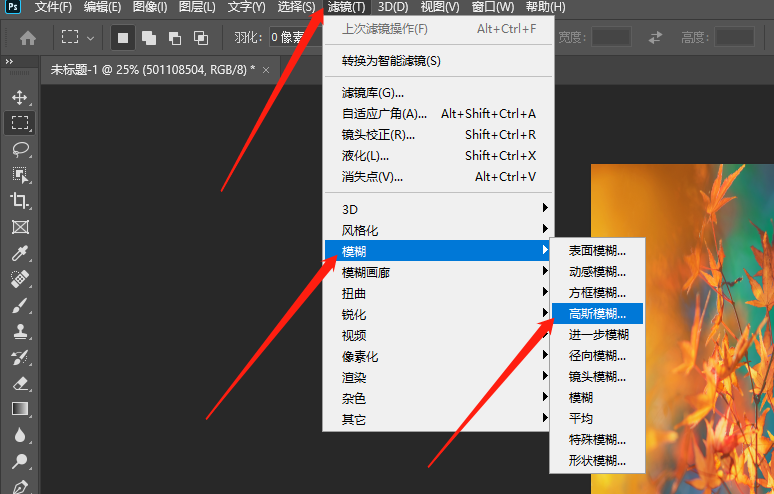Open 滤镜库(G) filter gallery
This screenshot has height=494, width=774.
[438, 92]
